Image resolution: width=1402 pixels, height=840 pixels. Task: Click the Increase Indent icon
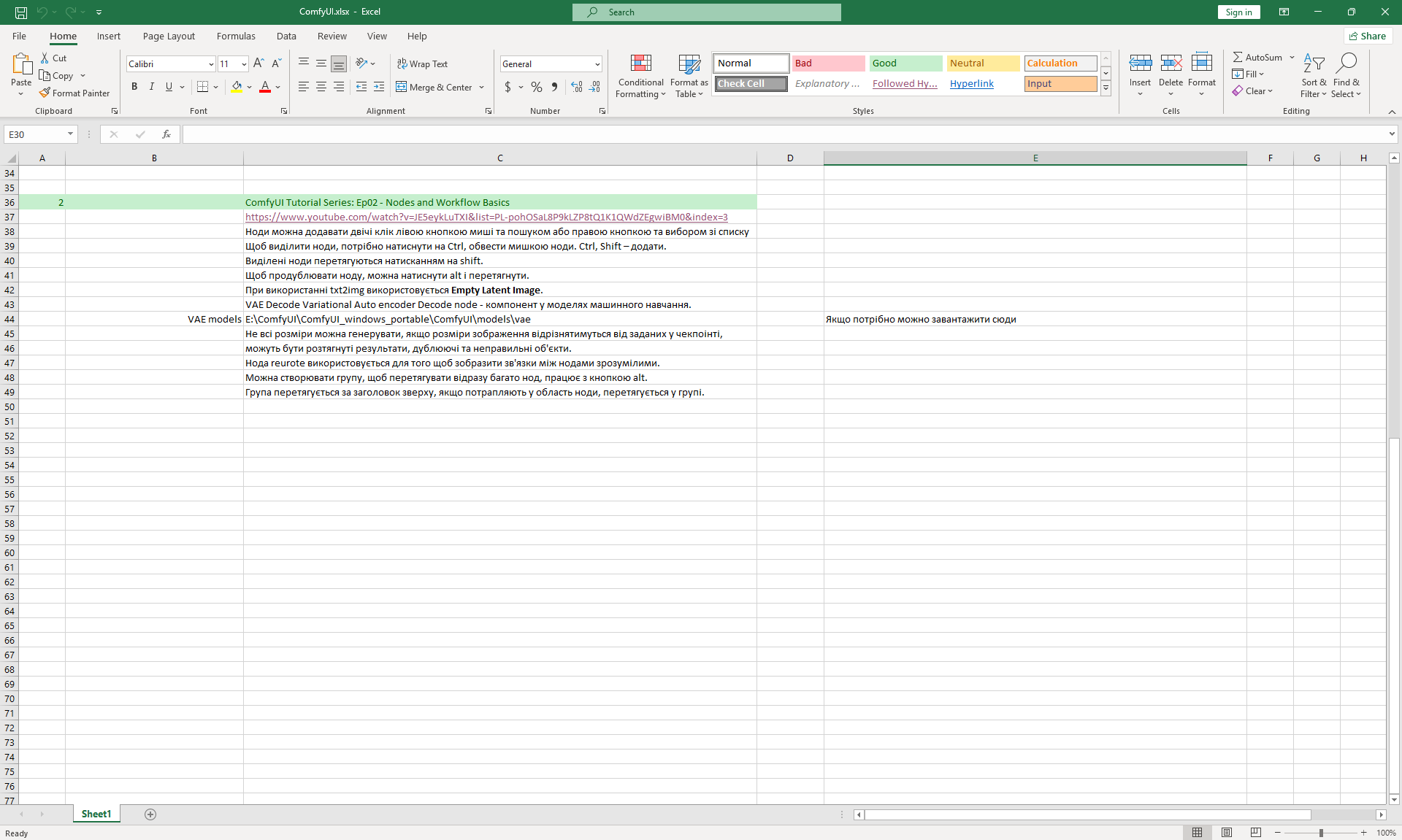(x=378, y=87)
